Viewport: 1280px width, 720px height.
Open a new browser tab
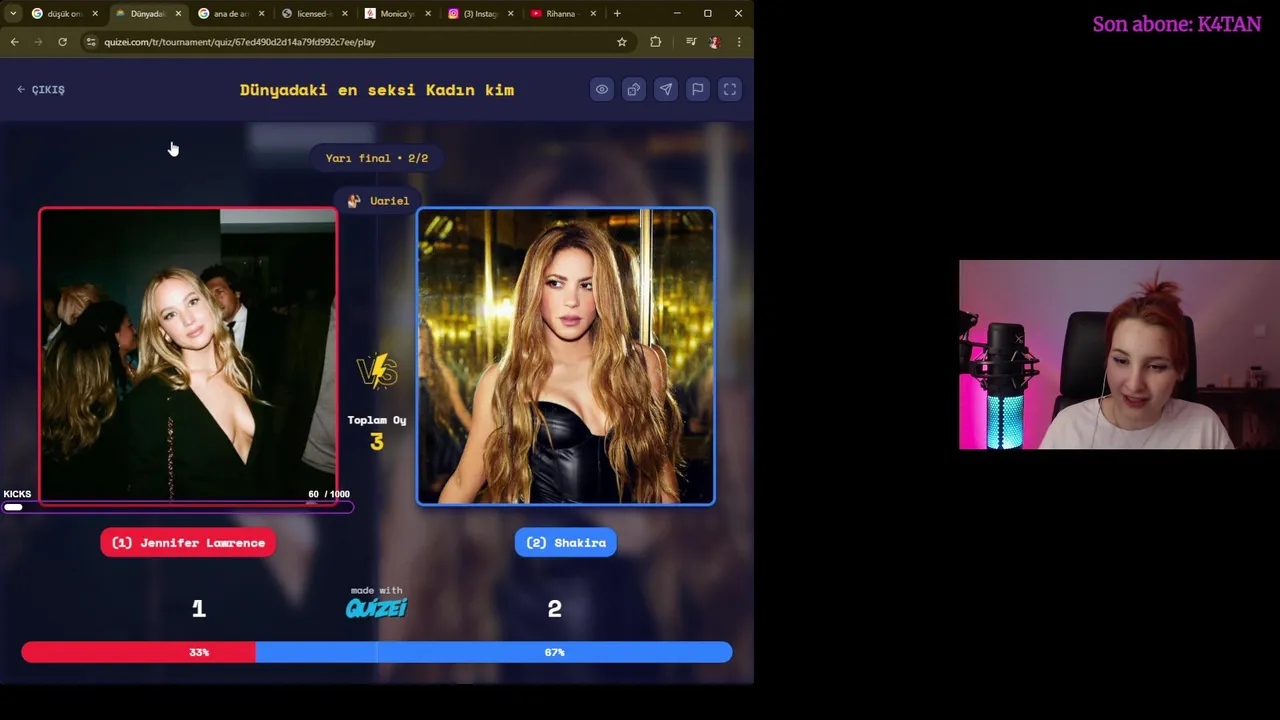pos(617,14)
